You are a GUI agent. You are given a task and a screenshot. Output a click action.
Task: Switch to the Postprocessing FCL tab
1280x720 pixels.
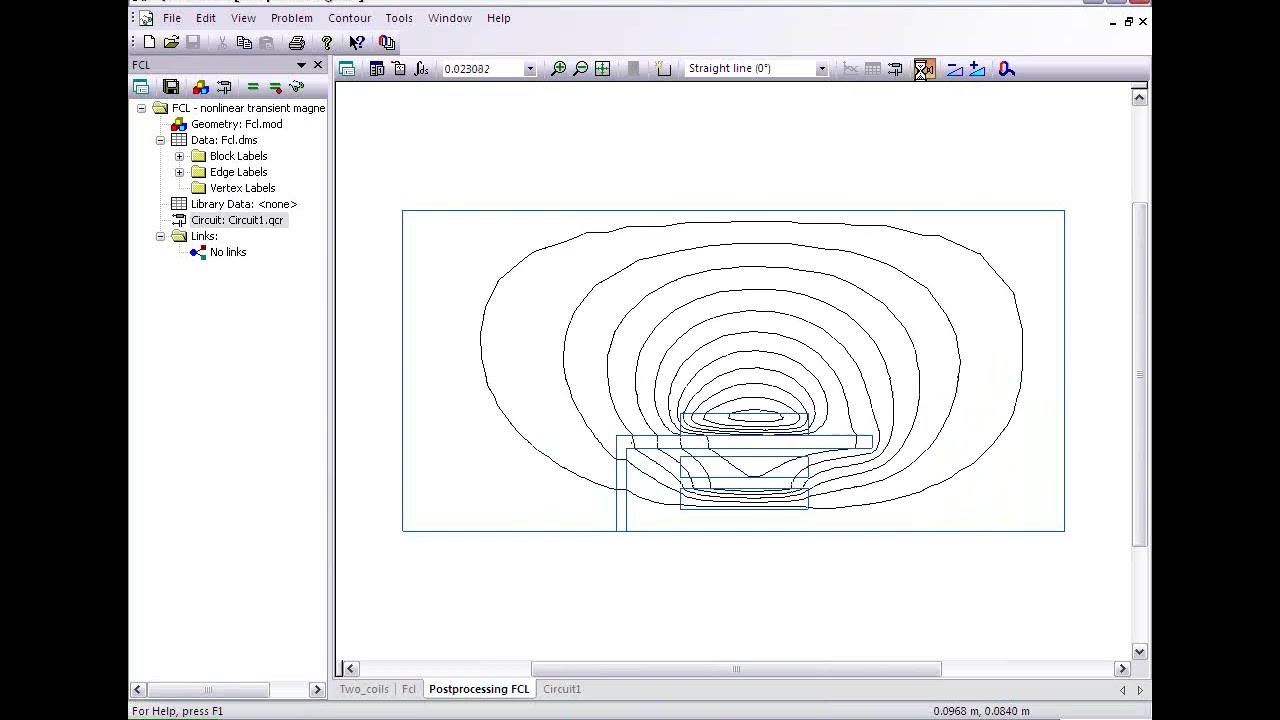tap(479, 689)
